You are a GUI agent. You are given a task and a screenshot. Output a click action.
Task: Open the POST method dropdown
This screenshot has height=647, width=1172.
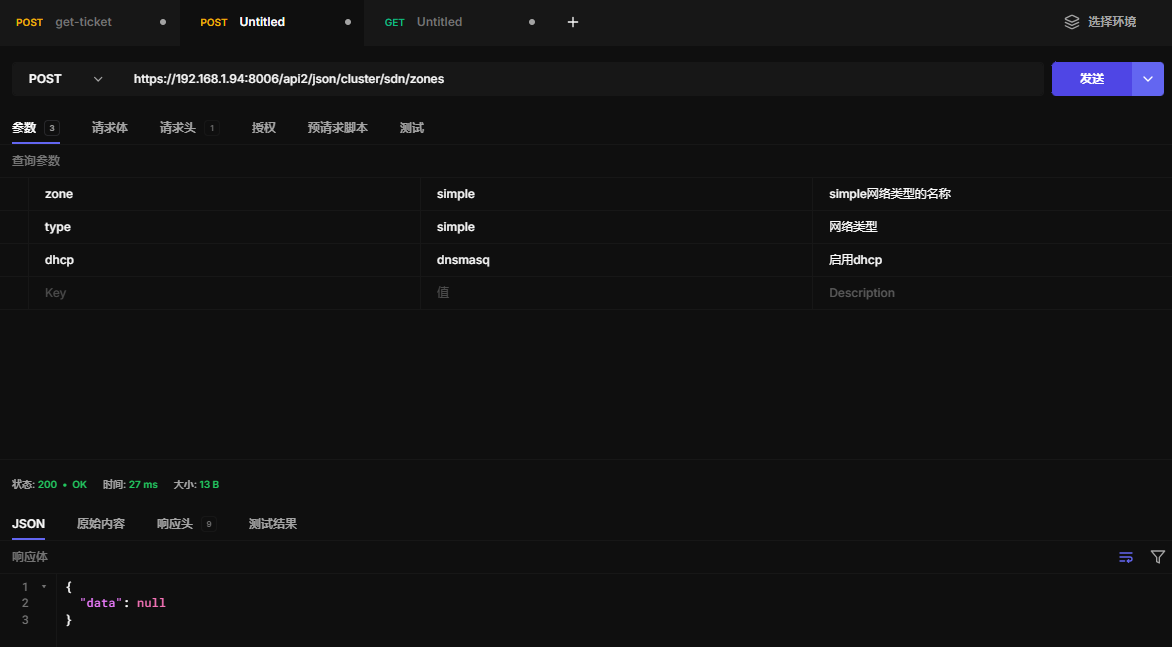click(66, 79)
